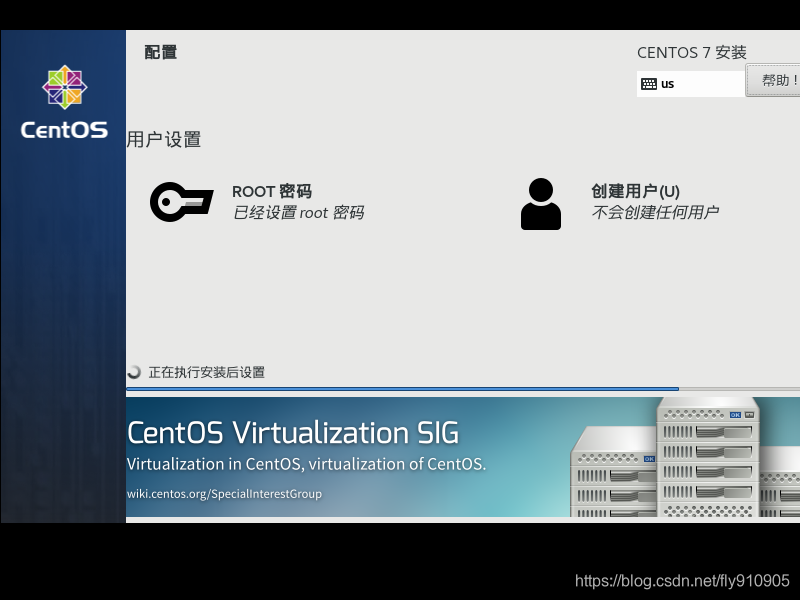800x600 pixels.
Task: Click the CentOS Virtualization SIG banner
Action: click(463, 457)
